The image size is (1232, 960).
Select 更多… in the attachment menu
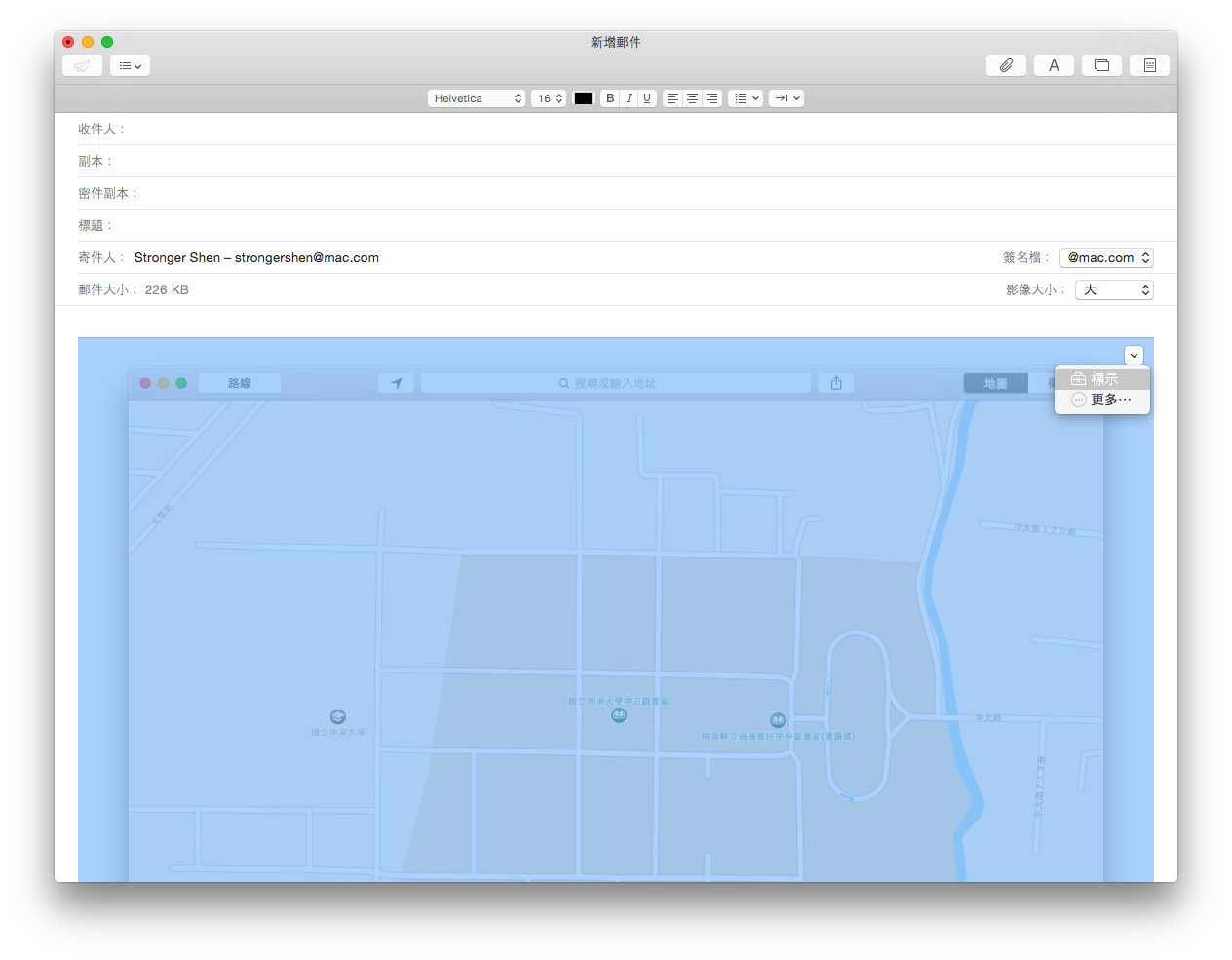point(1102,400)
